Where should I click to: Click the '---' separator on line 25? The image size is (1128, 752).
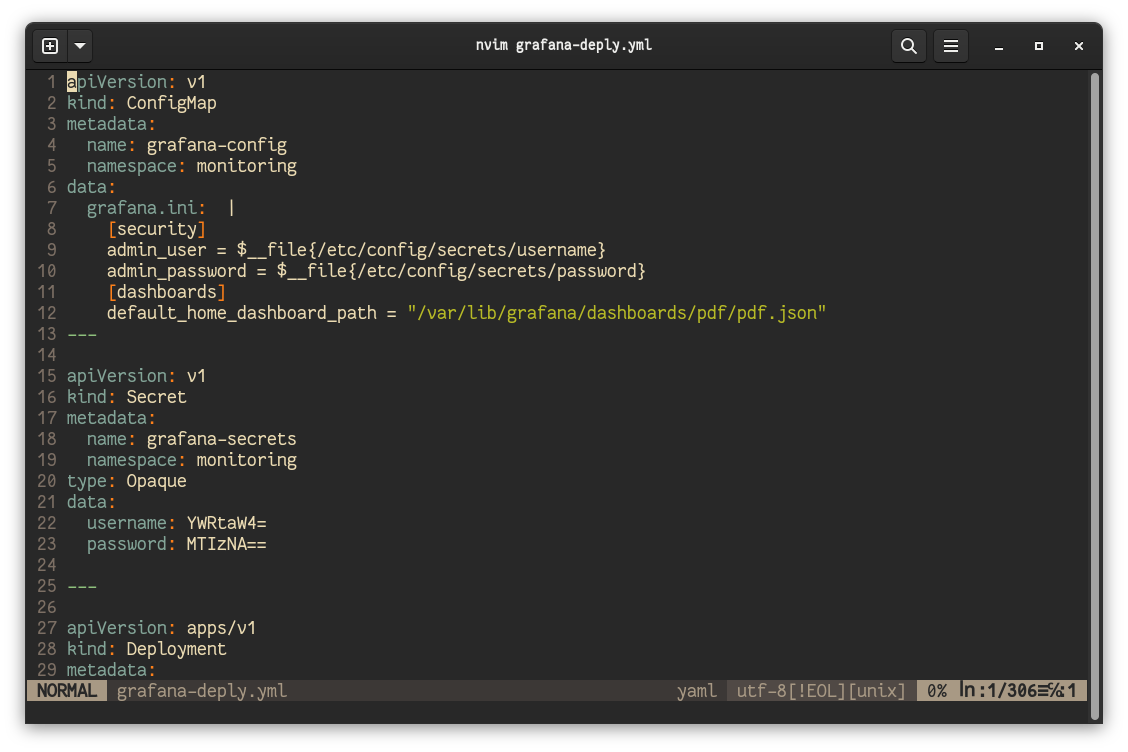[81, 586]
